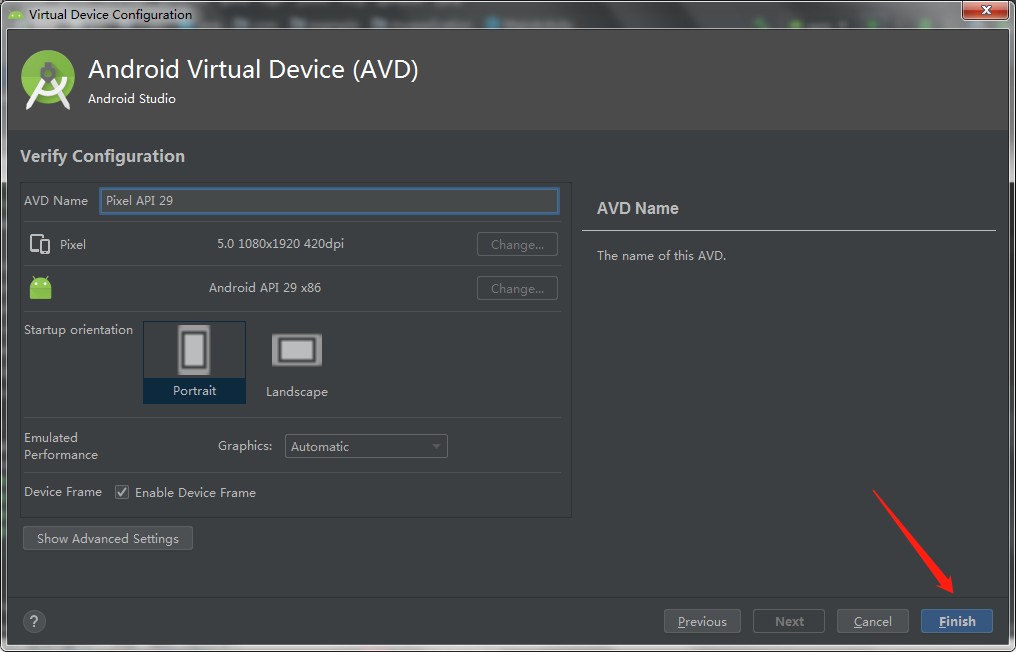Click the 'Device Frame' label

click(x=63, y=492)
